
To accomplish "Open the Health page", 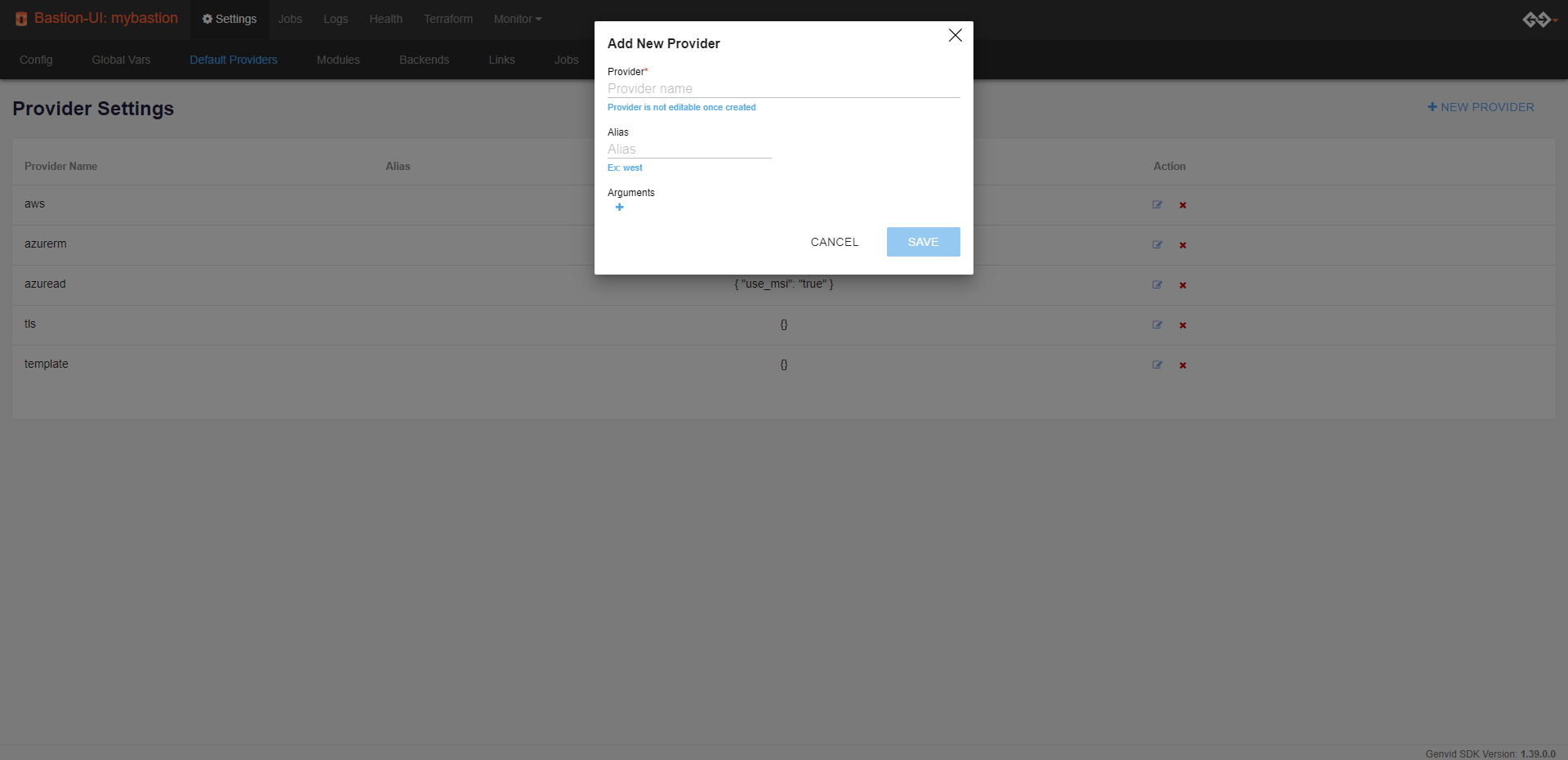I will click(385, 19).
